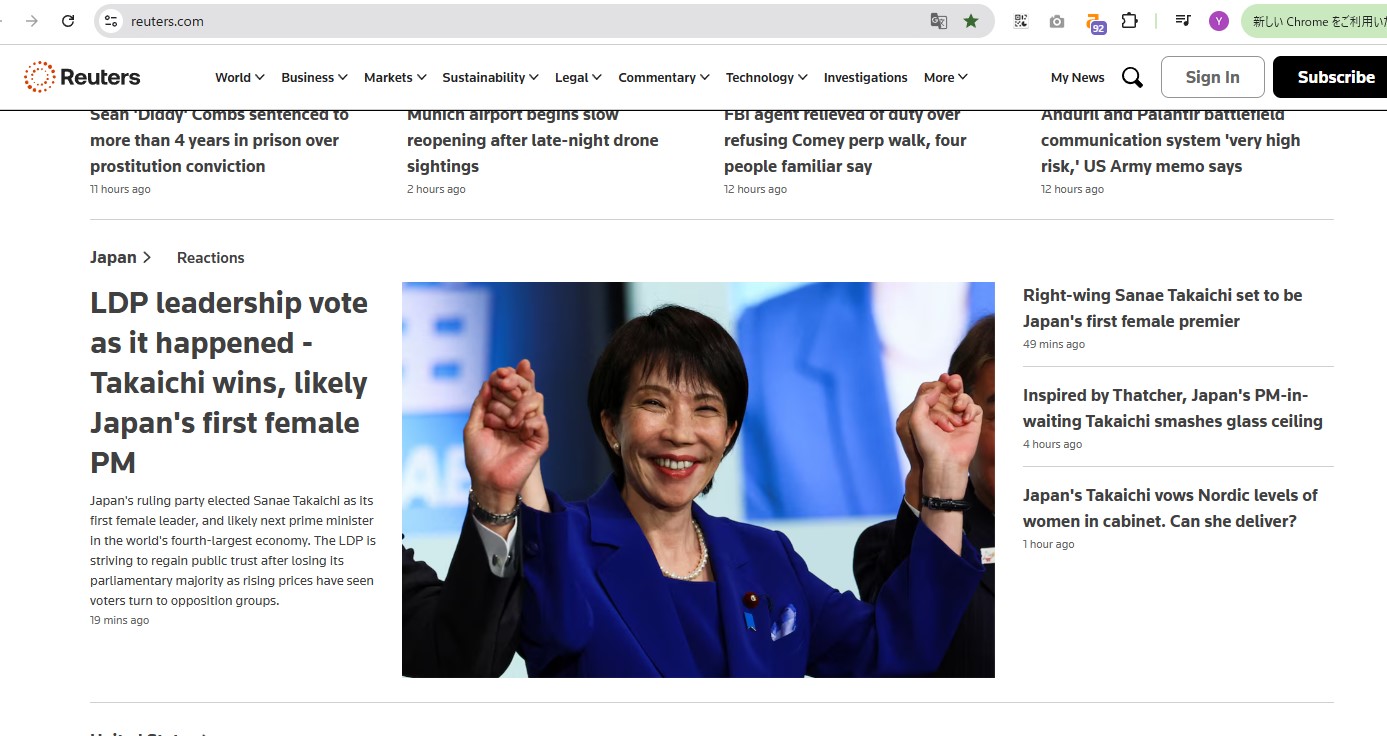The height and width of the screenshot is (736, 1387).
Task: Click the Takaichi celebration photo
Action: click(x=698, y=480)
